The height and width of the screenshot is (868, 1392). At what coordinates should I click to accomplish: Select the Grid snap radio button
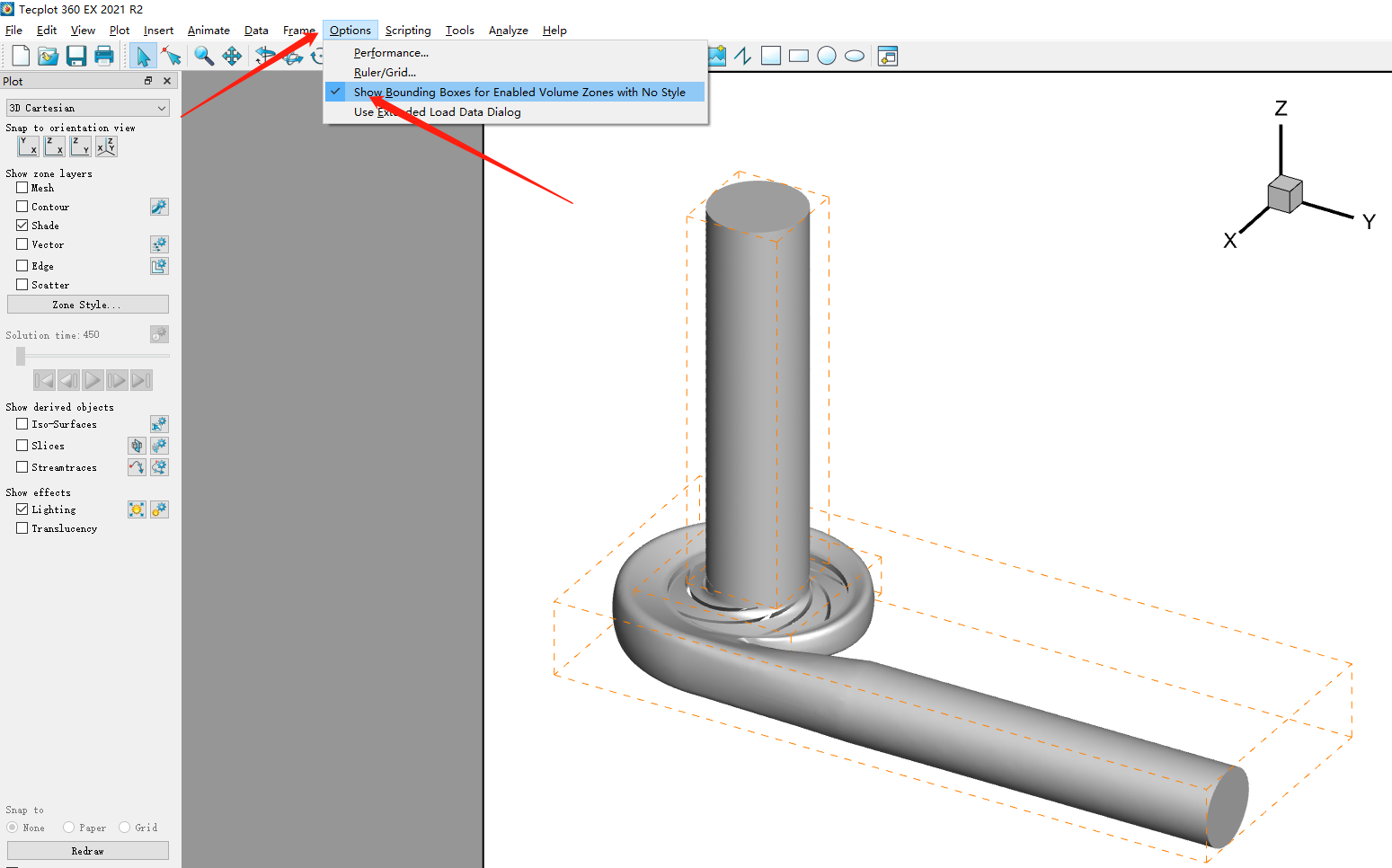(x=125, y=828)
